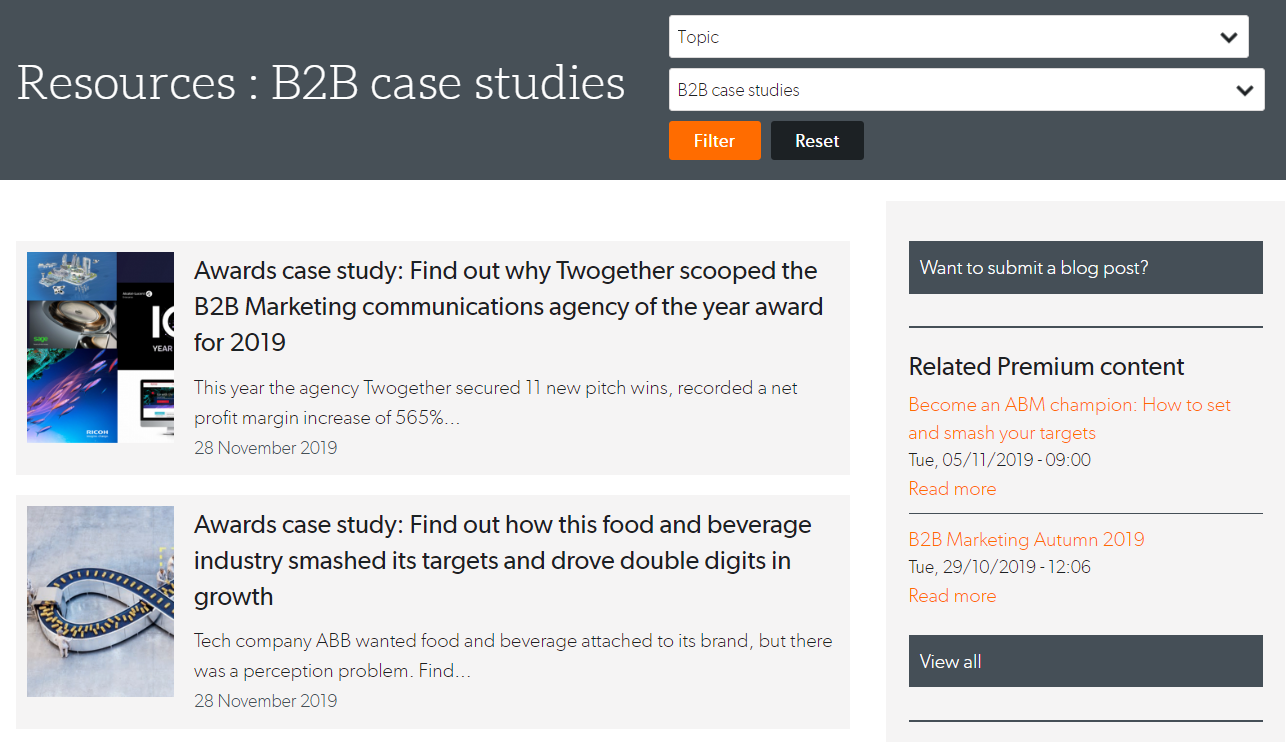The width and height of the screenshot is (1286, 742).
Task: Click Want to submit a blog post?
Action: point(1086,268)
